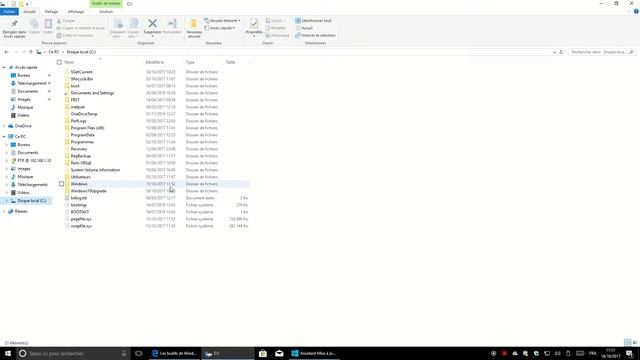Select the Program Files (x86) folder
This screenshot has height=360, width=640.
click(x=87, y=128)
